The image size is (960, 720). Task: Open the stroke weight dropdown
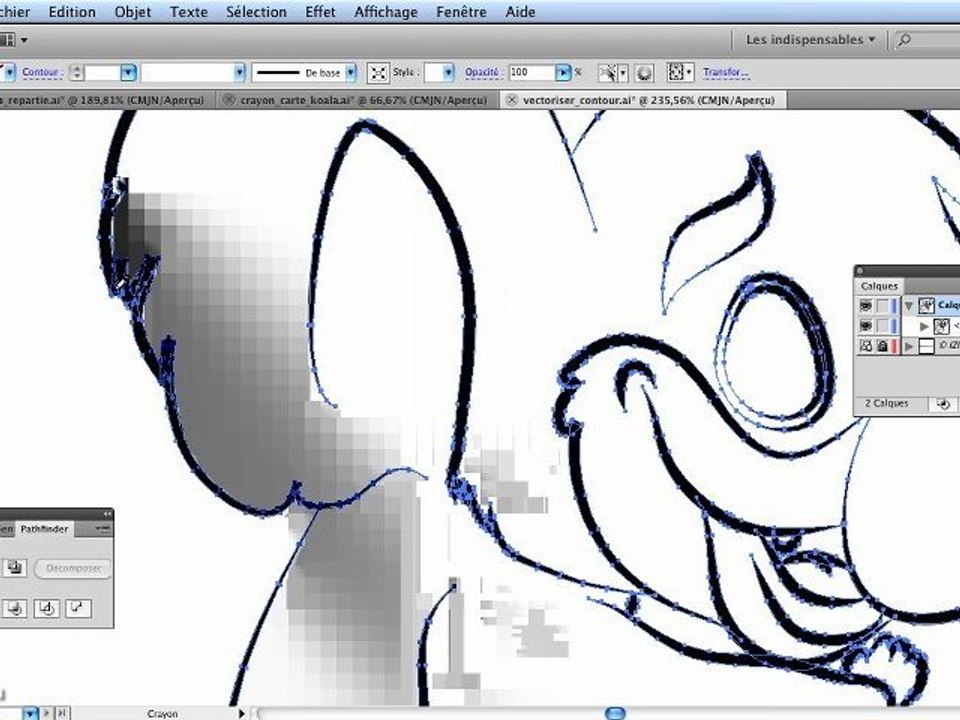tap(127, 72)
